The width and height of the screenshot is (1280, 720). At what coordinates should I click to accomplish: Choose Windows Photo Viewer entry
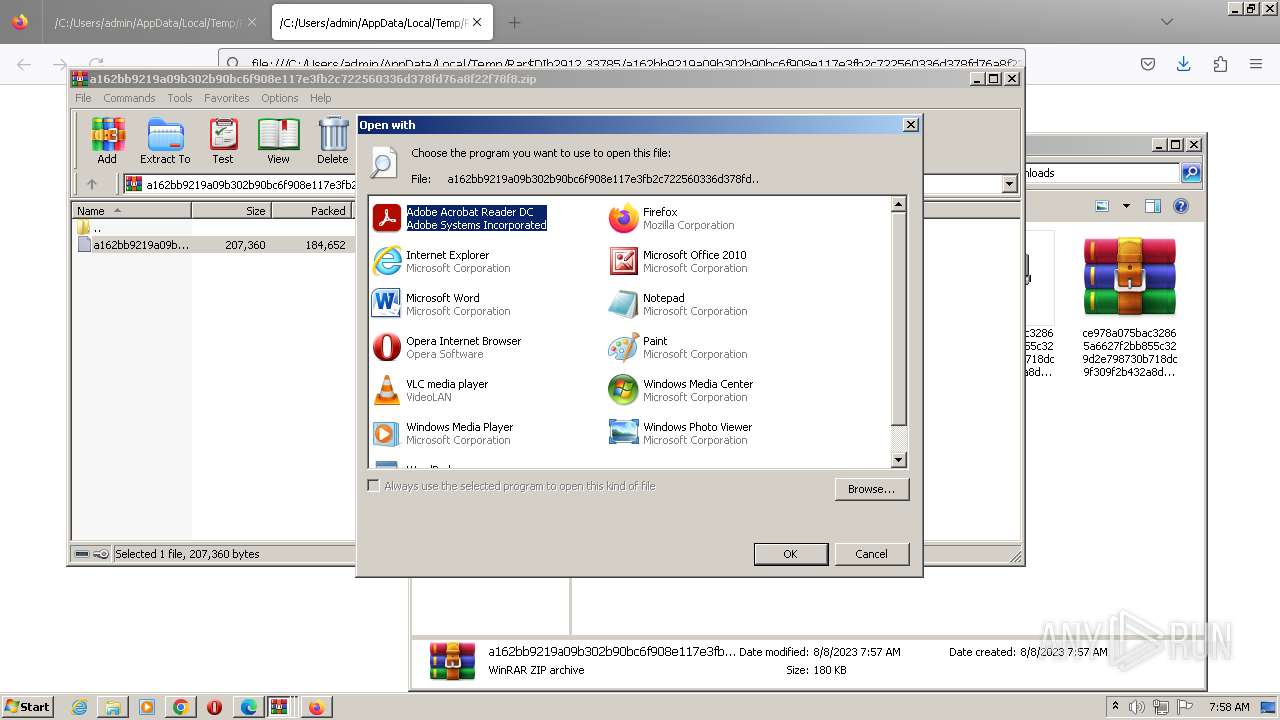pos(681,433)
